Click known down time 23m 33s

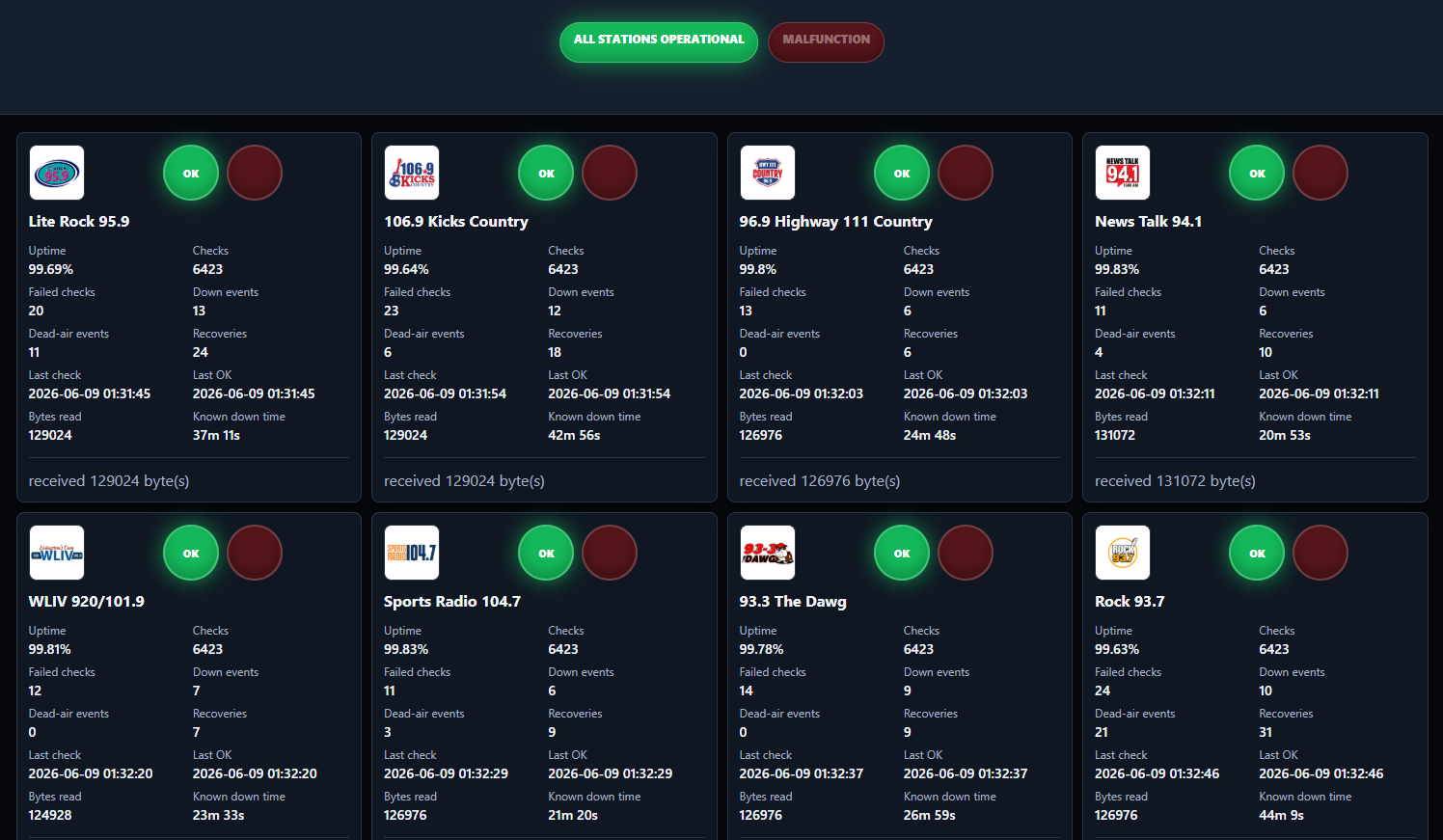(x=219, y=815)
